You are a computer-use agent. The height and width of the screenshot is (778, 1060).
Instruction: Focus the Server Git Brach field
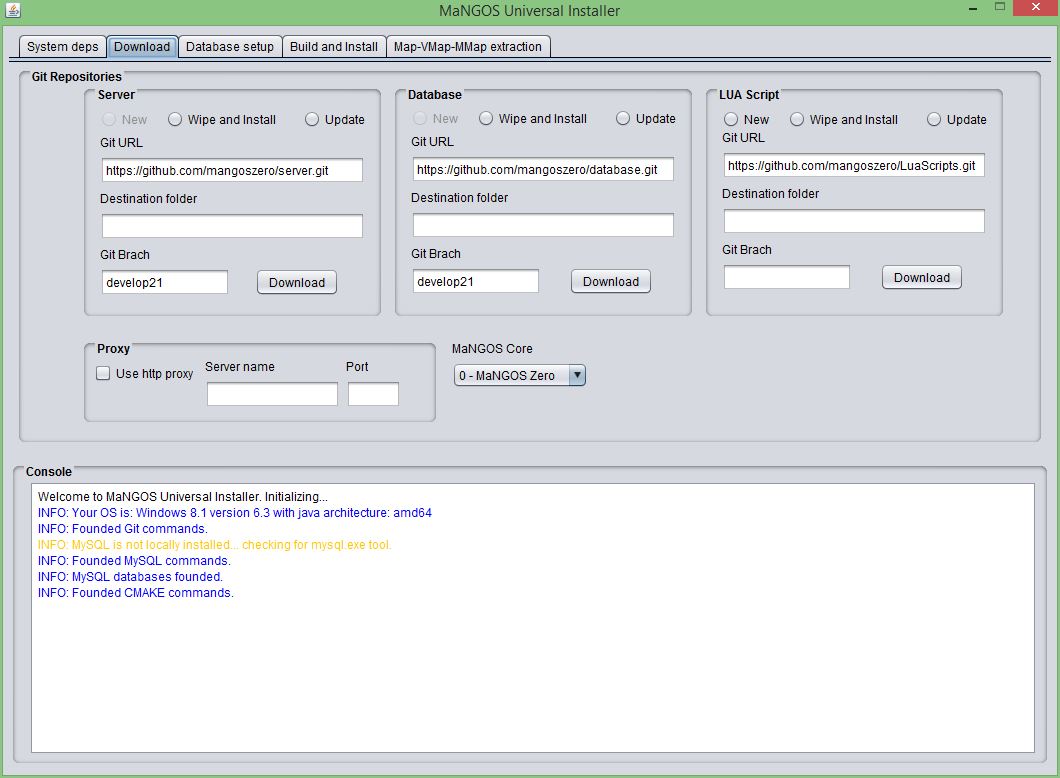coord(165,283)
